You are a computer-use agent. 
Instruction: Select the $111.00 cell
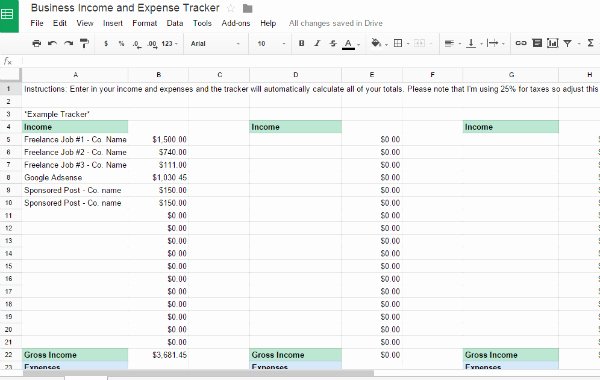click(158, 165)
